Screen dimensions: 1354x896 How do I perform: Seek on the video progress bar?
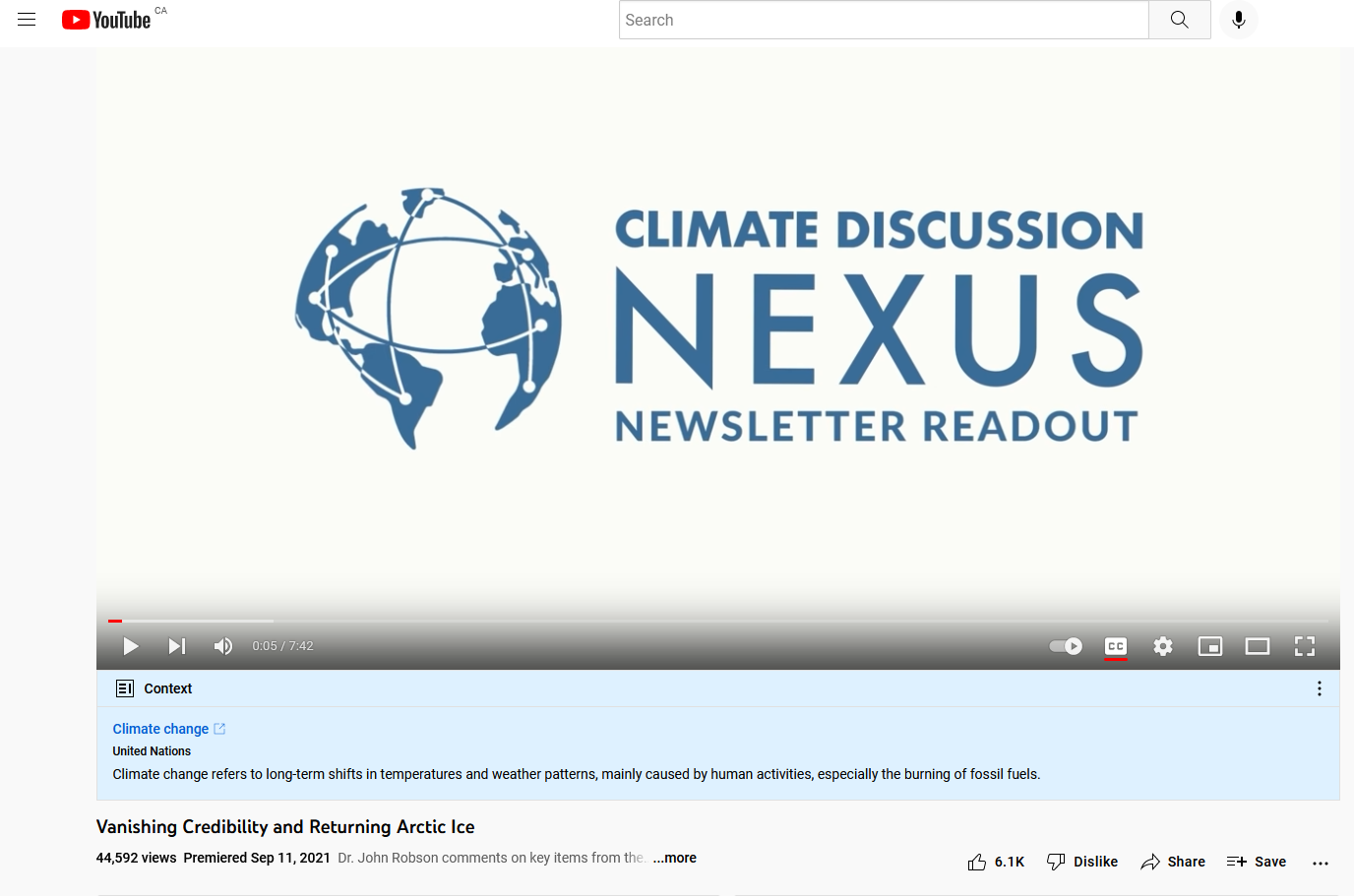pos(718,621)
